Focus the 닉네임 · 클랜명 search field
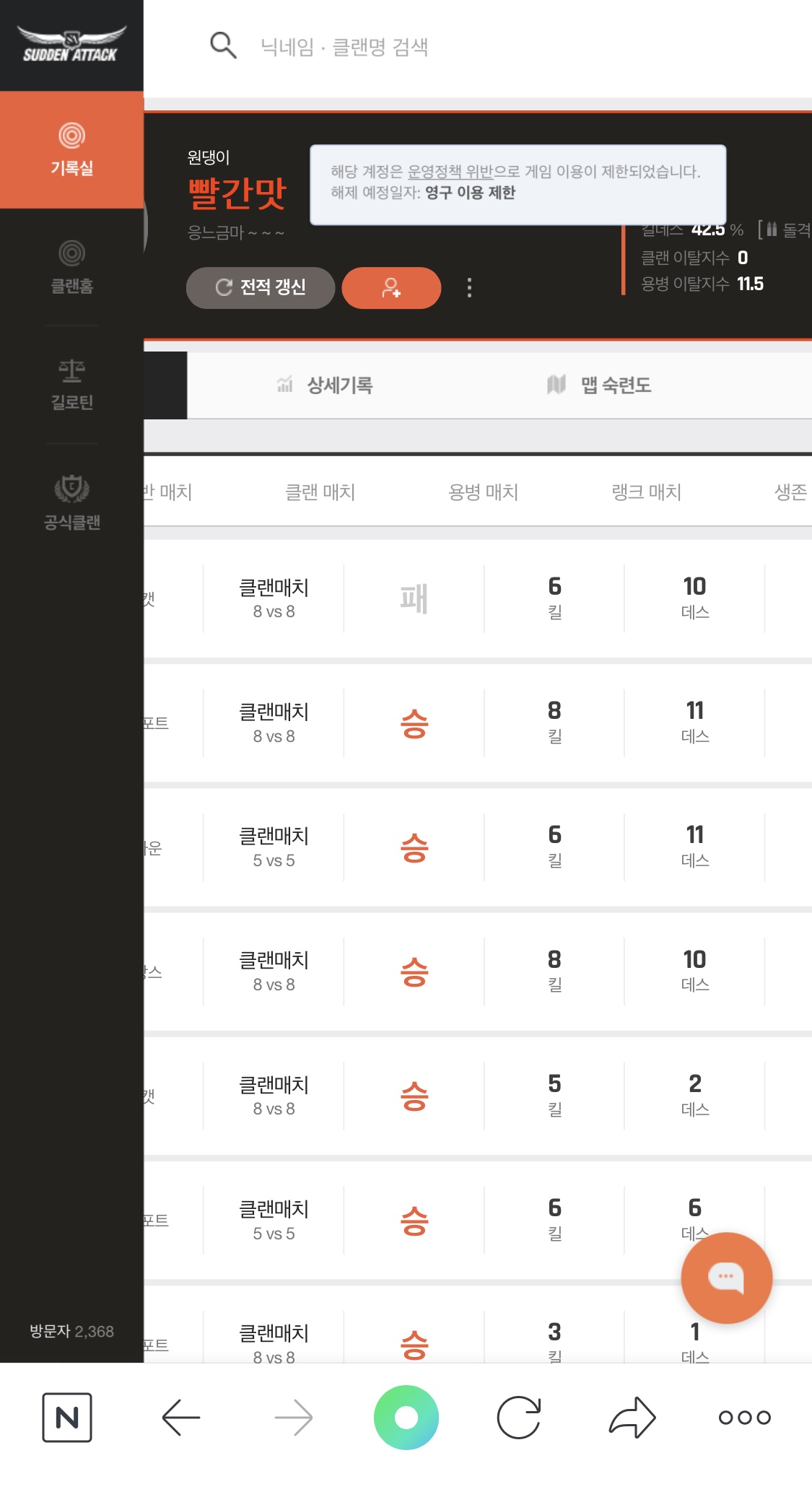The image size is (812, 1497). pyautogui.click(x=433, y=47)
